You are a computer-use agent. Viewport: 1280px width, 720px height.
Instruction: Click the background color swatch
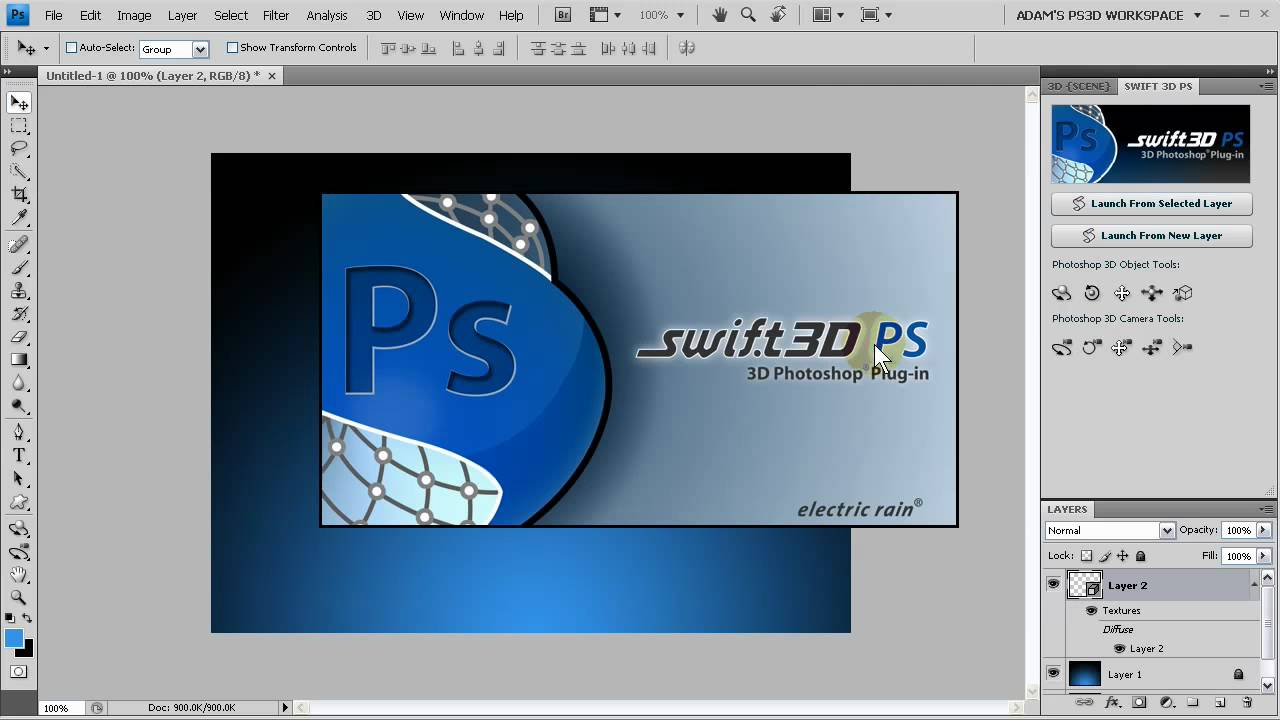click(x=27, y=649)
